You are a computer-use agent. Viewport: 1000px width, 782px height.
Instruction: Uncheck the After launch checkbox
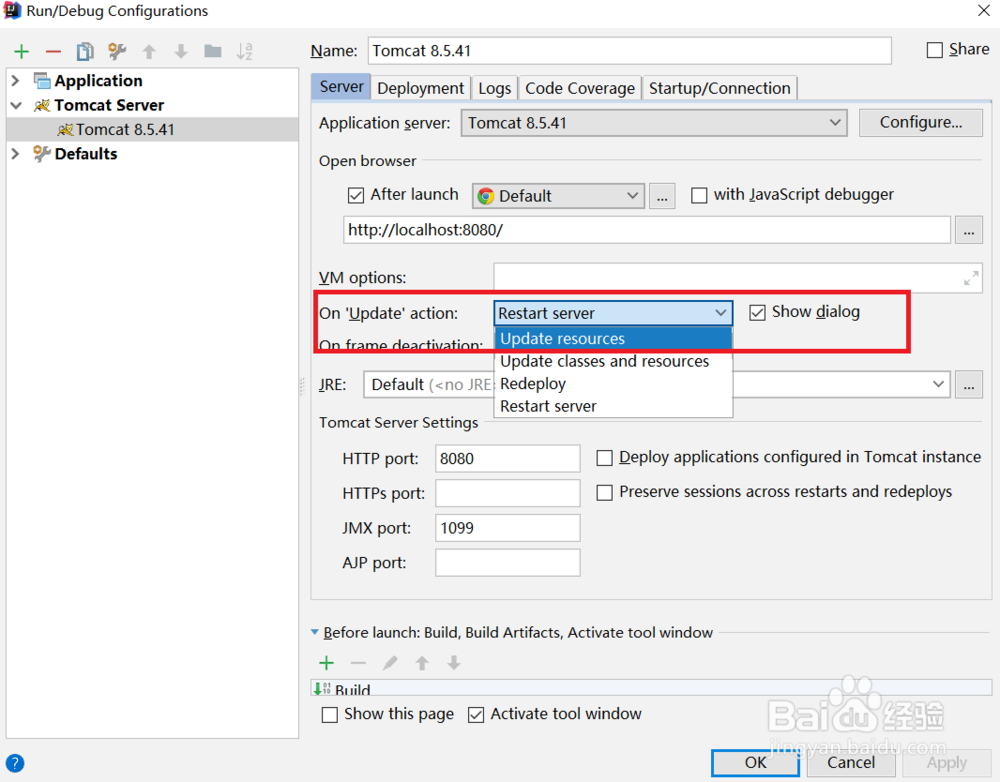(356, 195)
